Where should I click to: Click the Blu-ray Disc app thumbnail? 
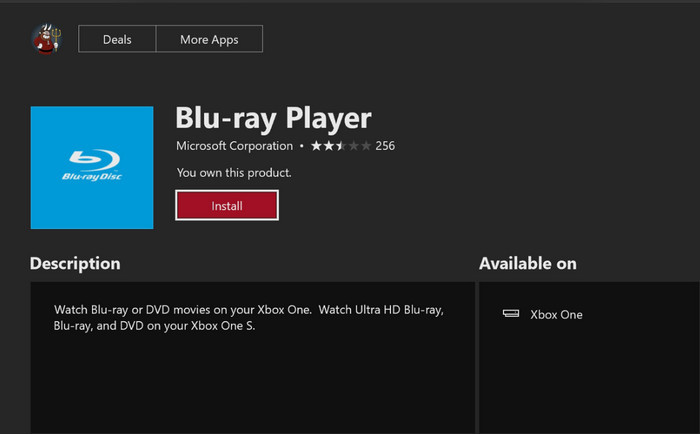tap(92, 167)
